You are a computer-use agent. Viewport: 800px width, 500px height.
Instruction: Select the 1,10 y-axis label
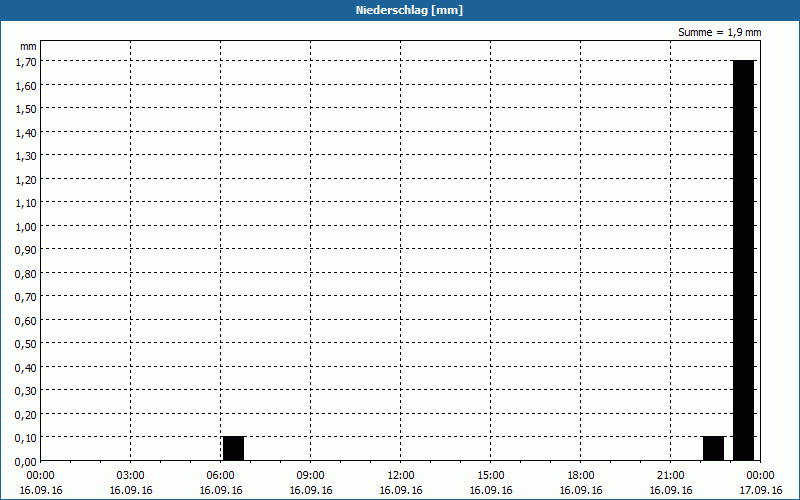(26, 204)
